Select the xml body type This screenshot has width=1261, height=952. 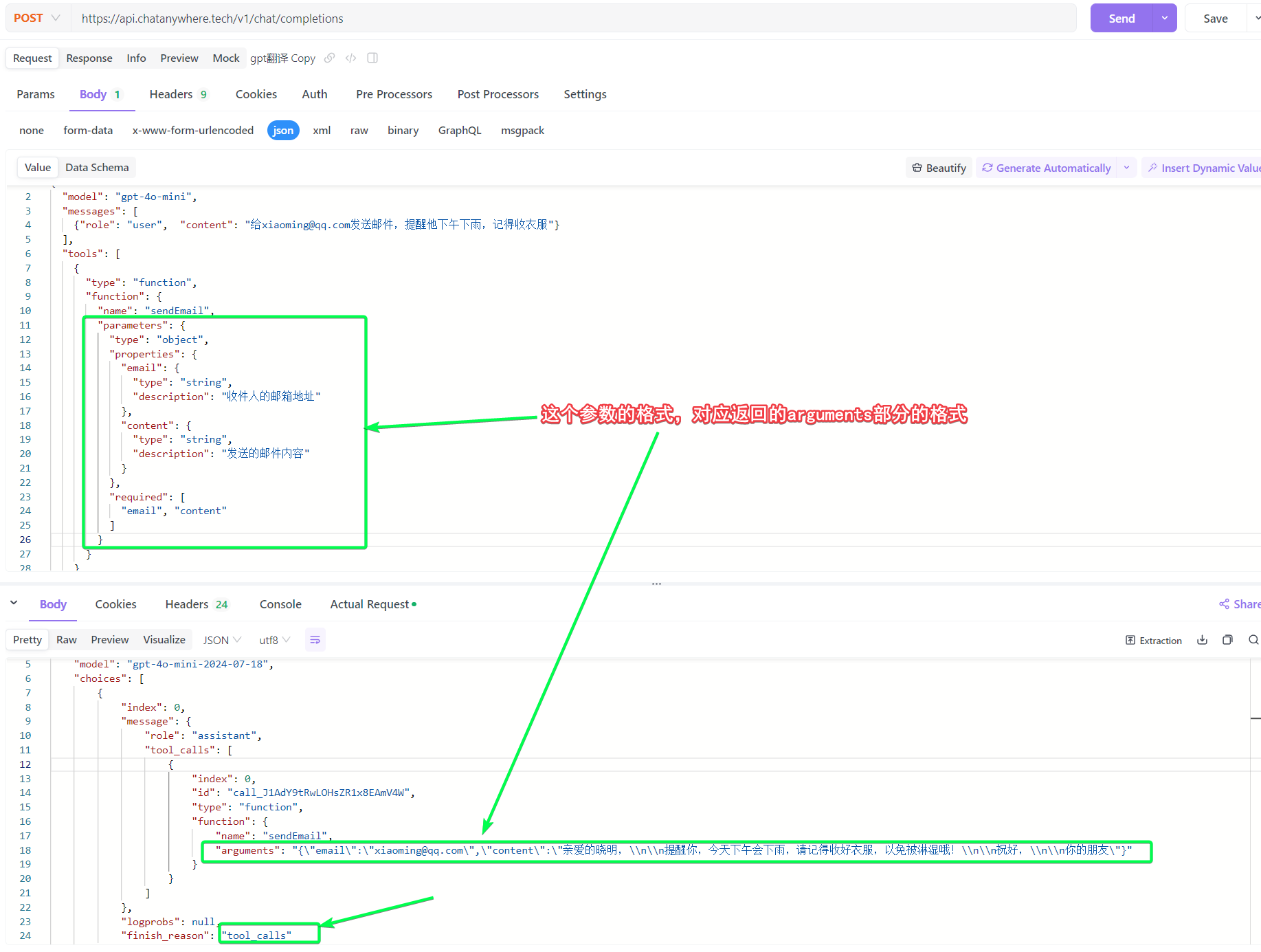[x=322, y=131]
